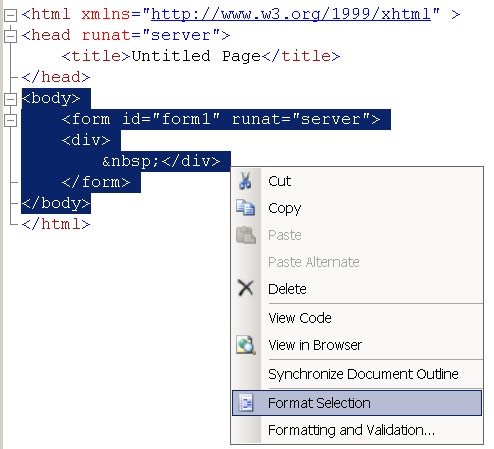
Task: Click the closing html tag line
Action: (56, 224)
